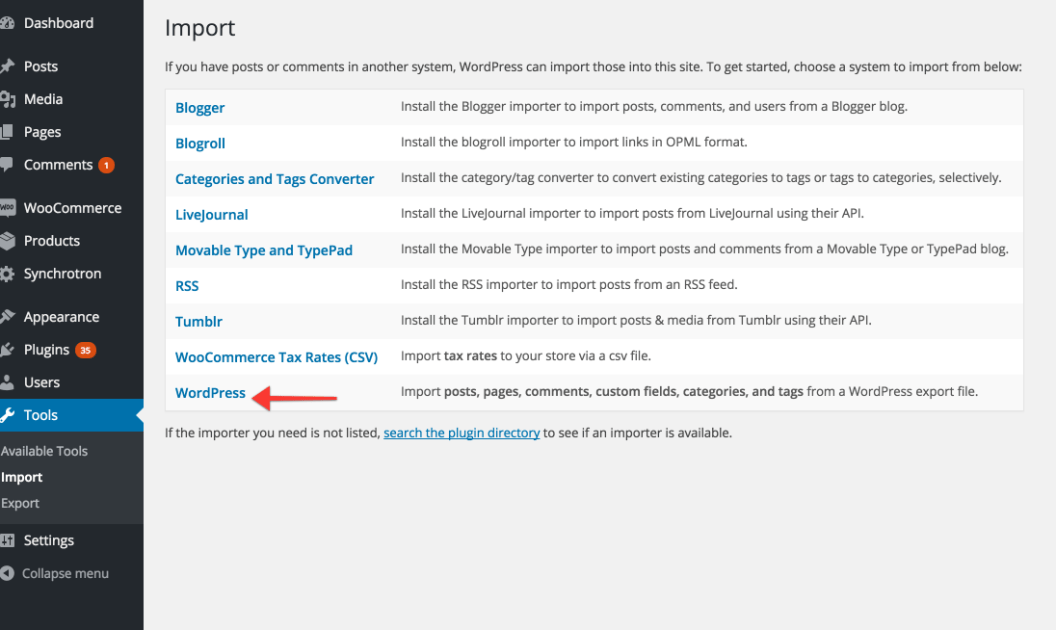Select the Import submenu item
Viewport: 1056px width, 630px height.
point(22,477)
